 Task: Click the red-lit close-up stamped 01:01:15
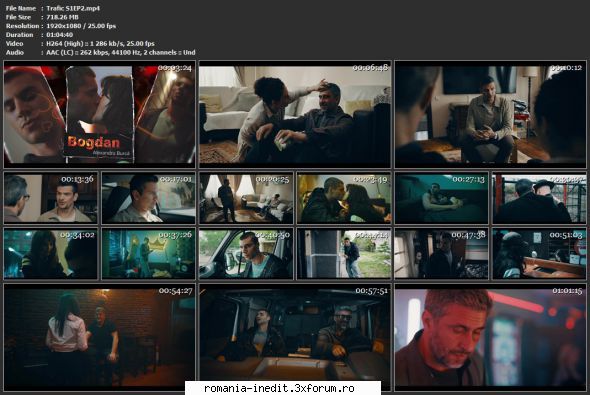(x=490, y=337)
